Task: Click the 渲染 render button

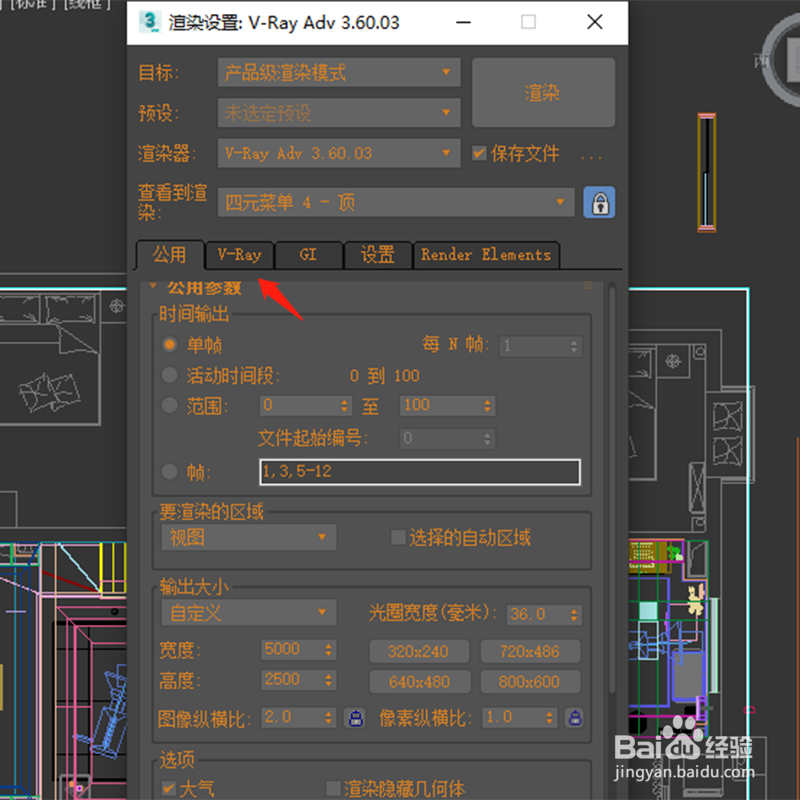Action: click(x=543, y=92)
